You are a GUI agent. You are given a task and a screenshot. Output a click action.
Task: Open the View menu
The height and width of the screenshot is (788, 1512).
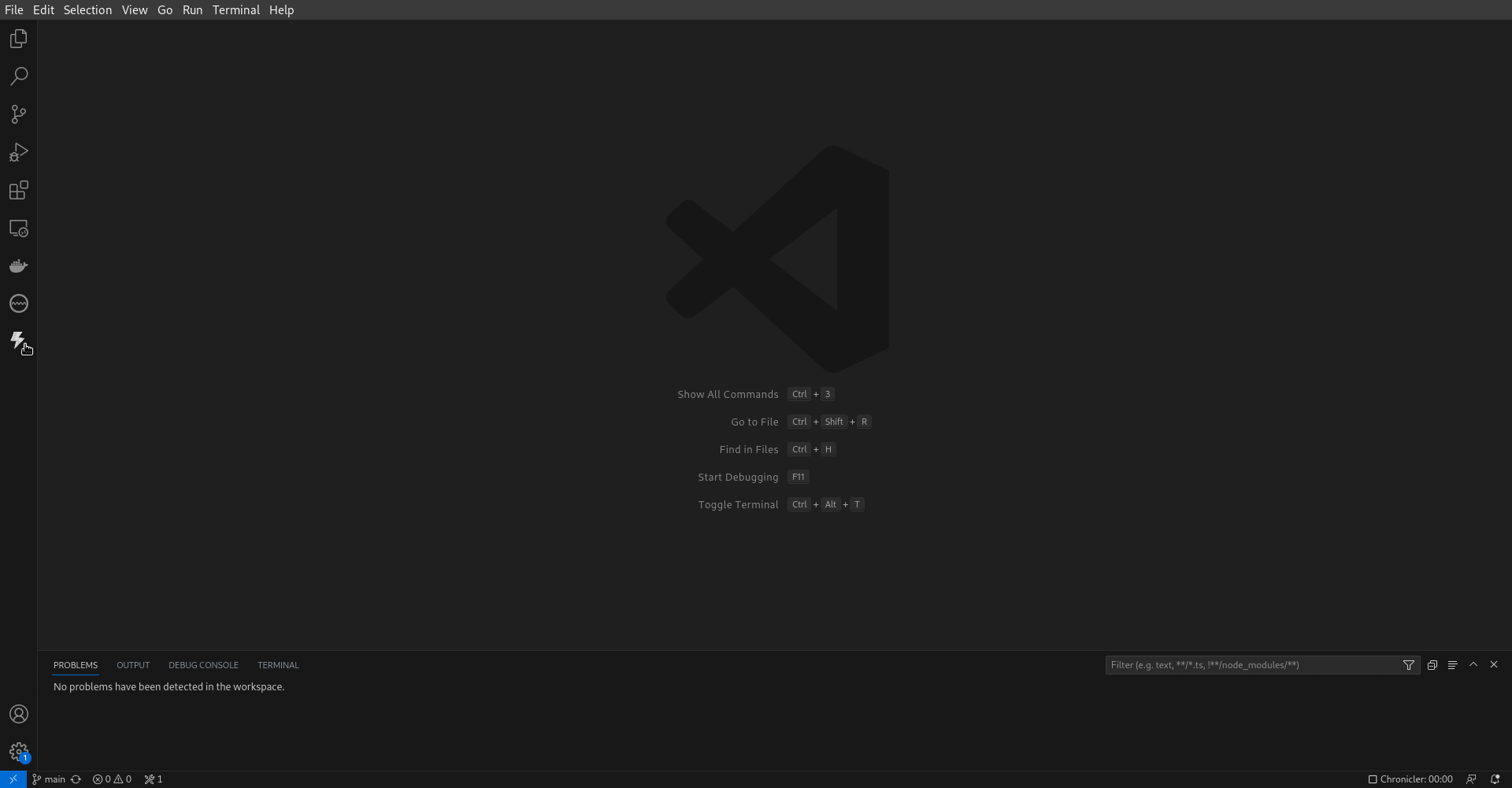pyautogui.click(x=135, y=10)
